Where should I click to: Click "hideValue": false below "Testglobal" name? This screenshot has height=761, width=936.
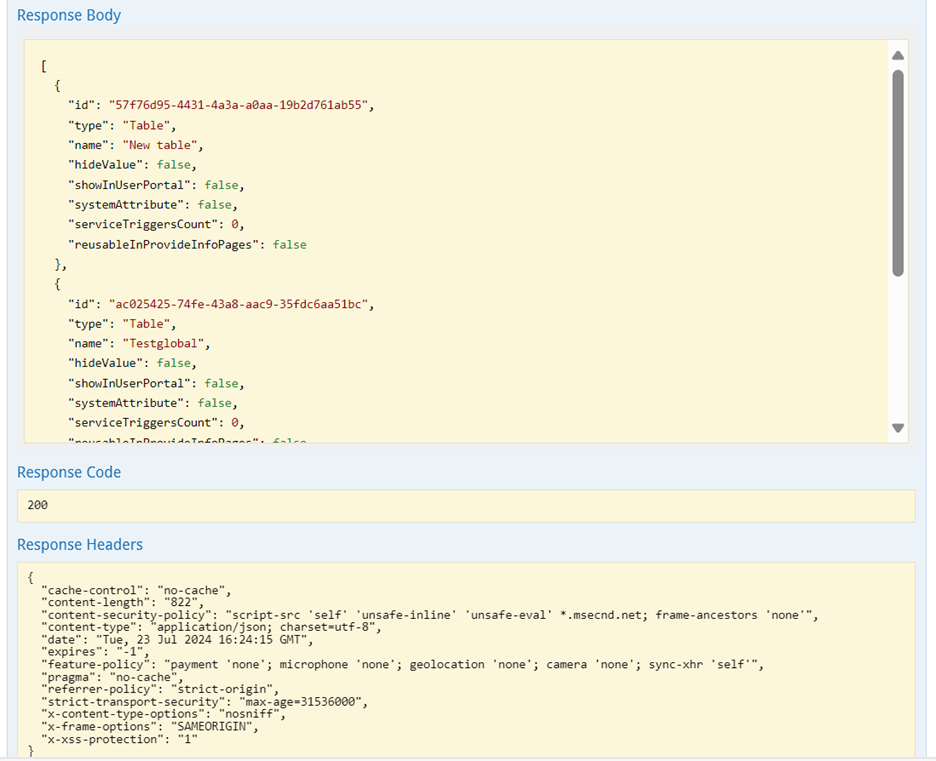pos(132,363)
